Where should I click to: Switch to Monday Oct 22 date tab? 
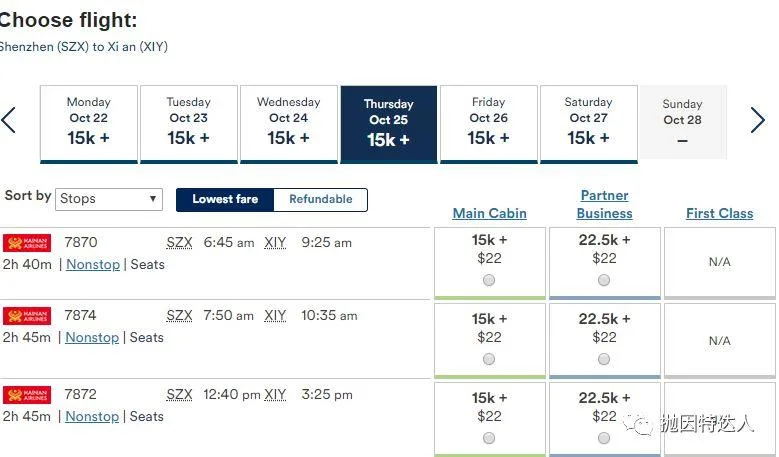click(x=88, y=124)
